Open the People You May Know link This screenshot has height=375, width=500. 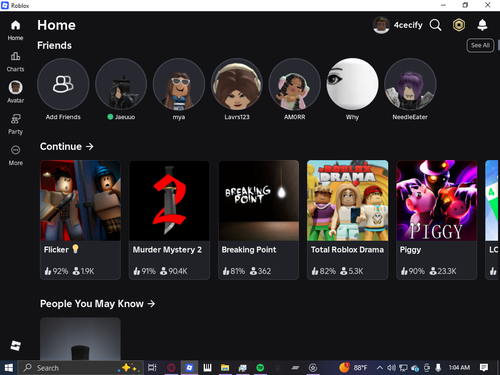pos(97,304)
